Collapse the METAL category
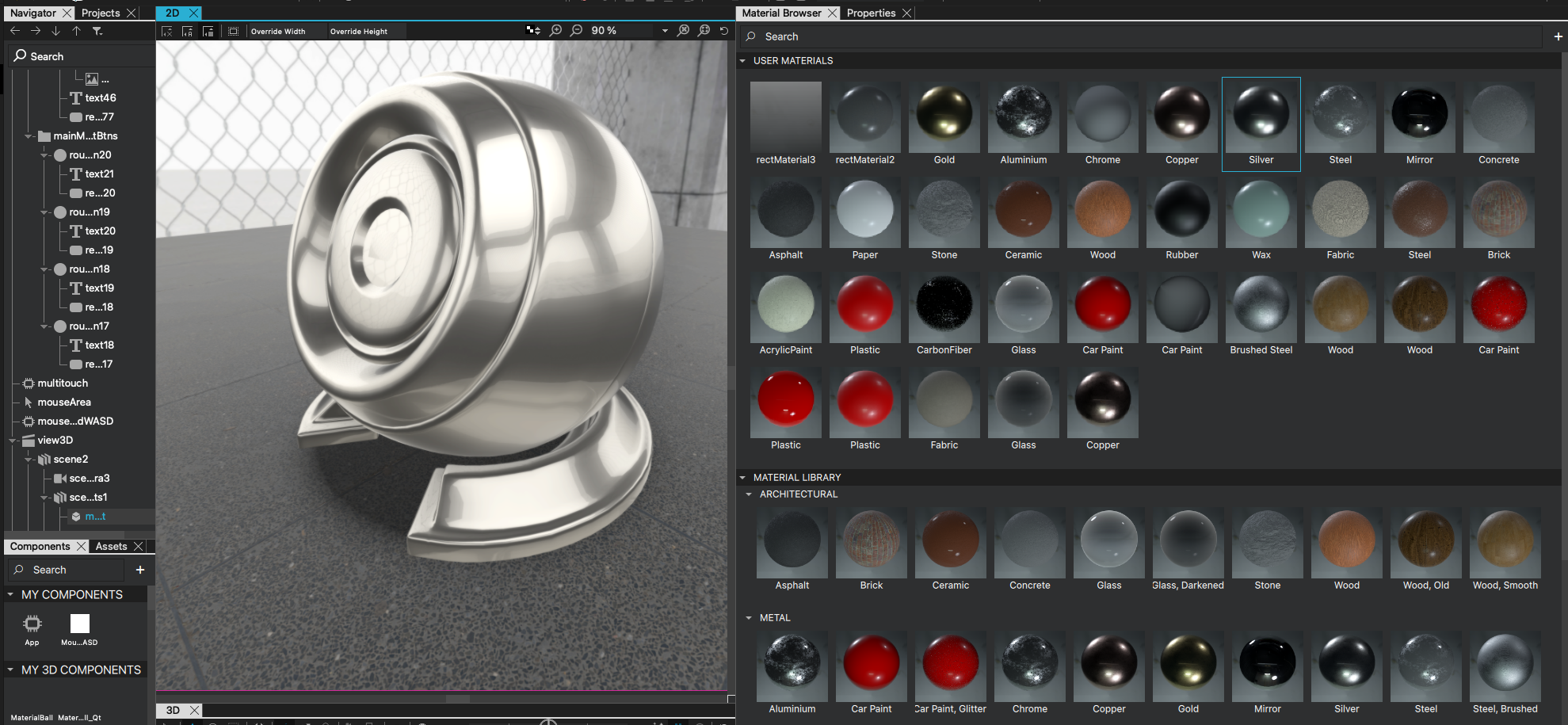1568x725 pixels. pyautogui.click(x=750, y=617)
